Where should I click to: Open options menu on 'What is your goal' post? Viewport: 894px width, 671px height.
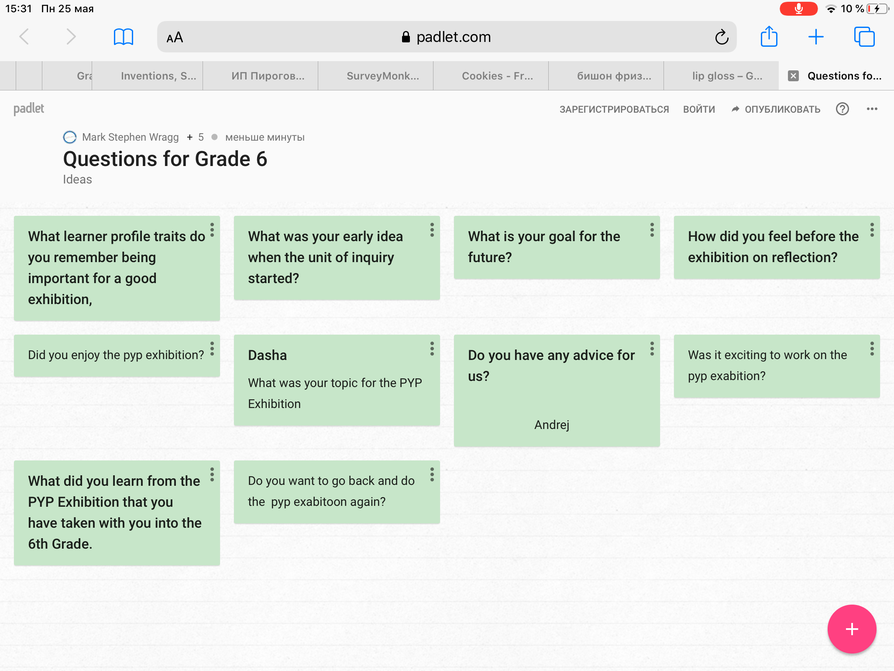(652, 230)
